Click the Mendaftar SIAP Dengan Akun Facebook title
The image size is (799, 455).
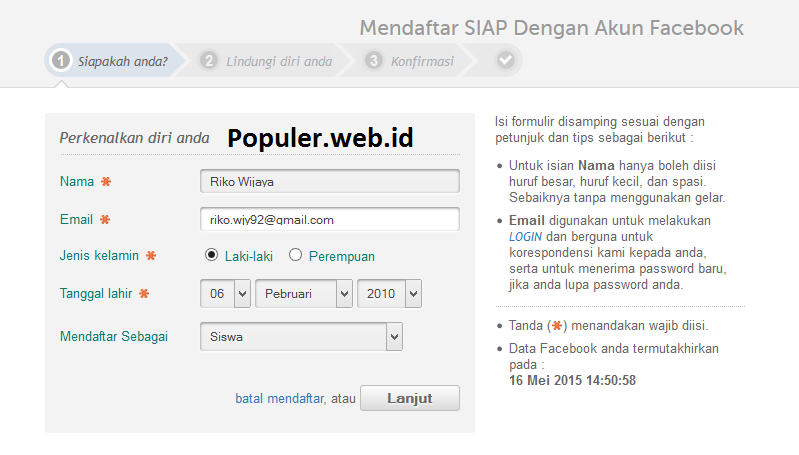click(552, 28)
